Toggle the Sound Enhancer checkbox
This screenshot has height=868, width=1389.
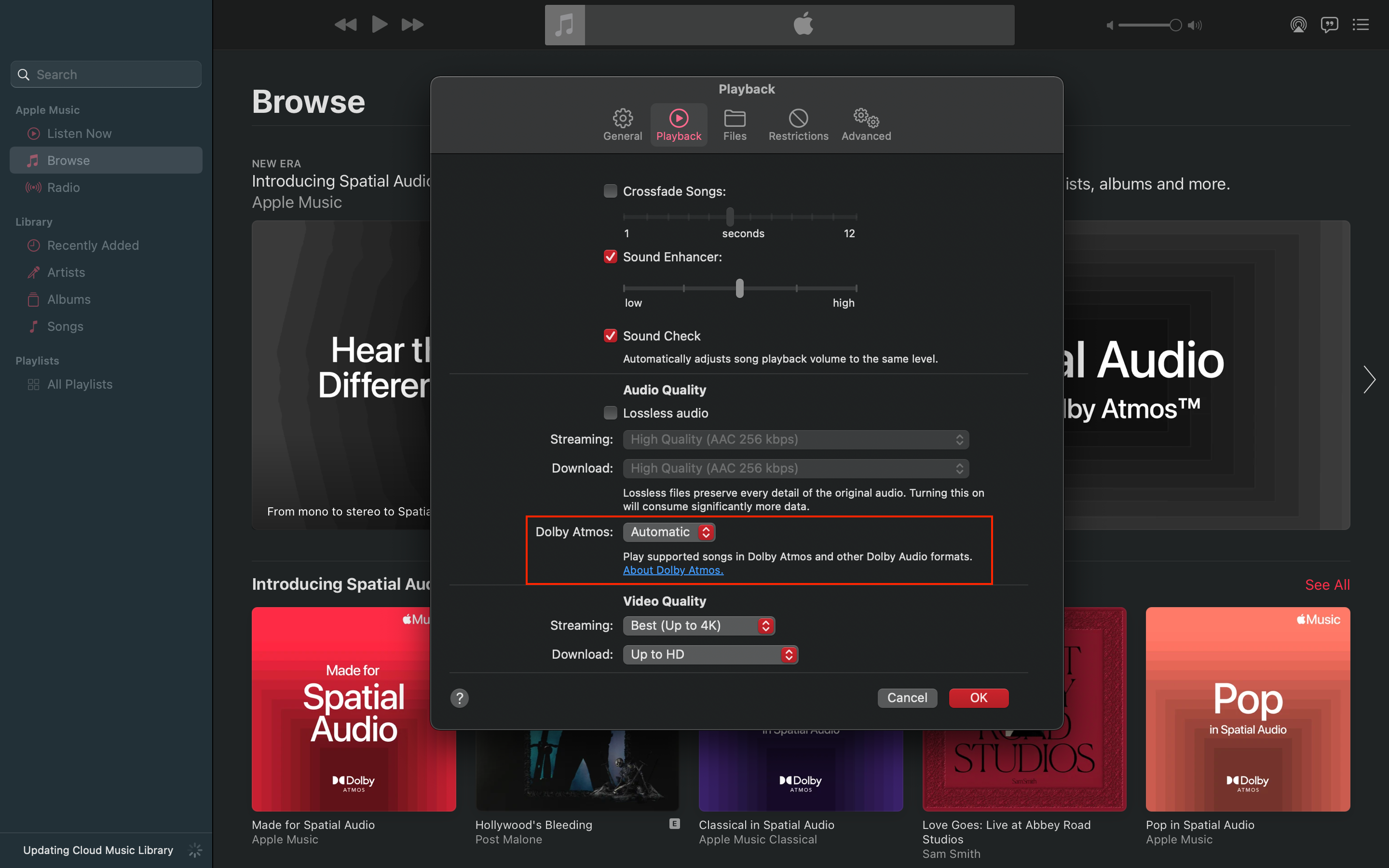click(x=609, y=257)
